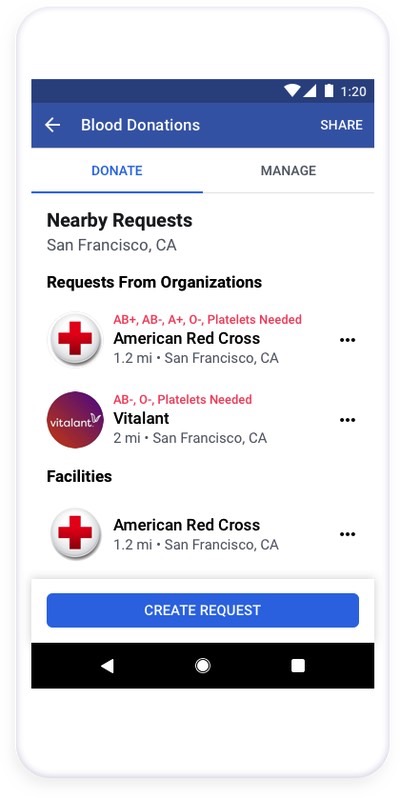Switch to the Manage tab
The height and width of the screenshot is (798, 400).
(289, 170)
